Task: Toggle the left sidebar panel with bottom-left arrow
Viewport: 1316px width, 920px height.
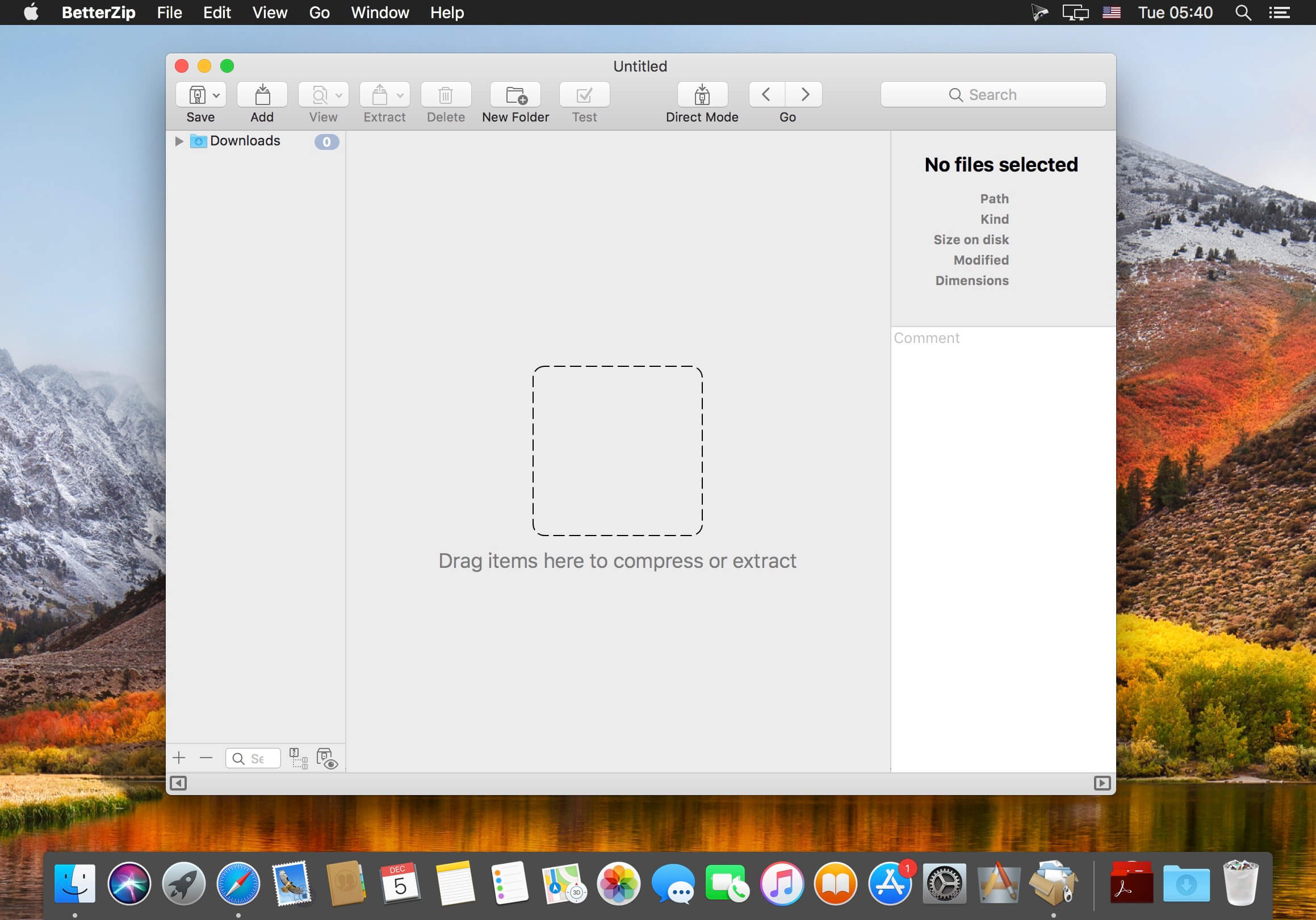Action: click(178, 783)
